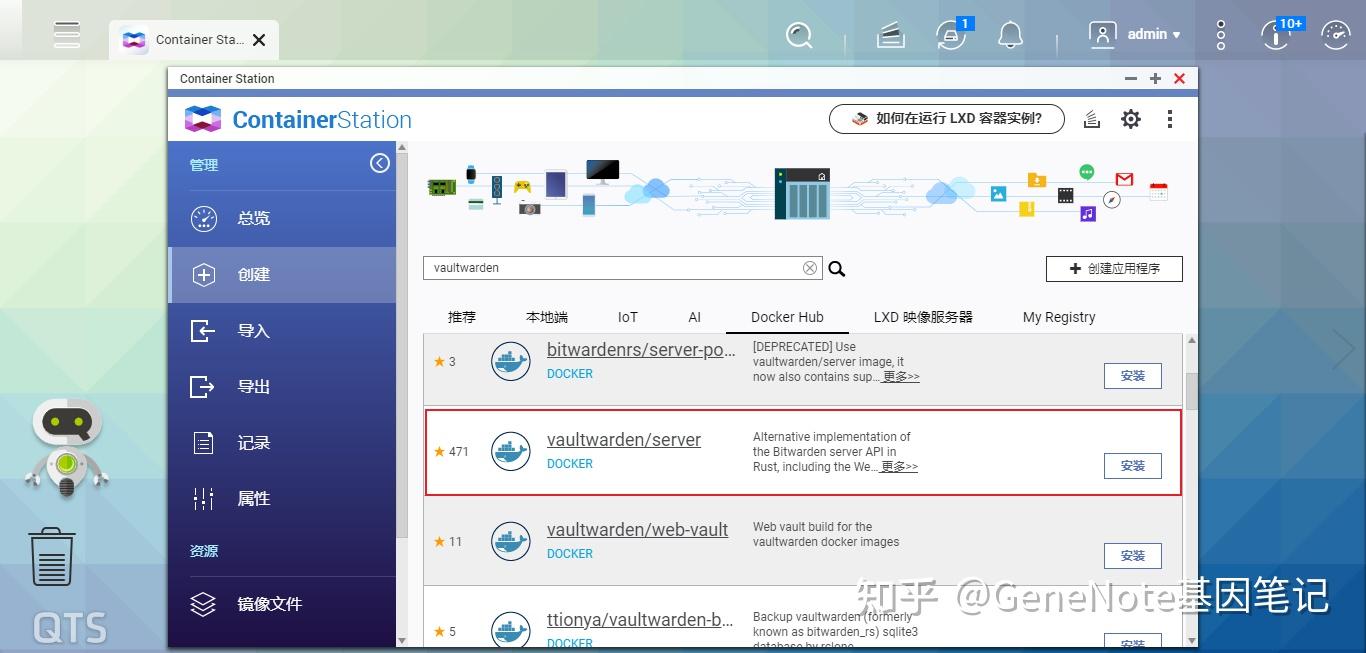Screen dimensions: 1366x653
Task: Open the stacked layers icon in Container Station header
Action: point(1092,119)
